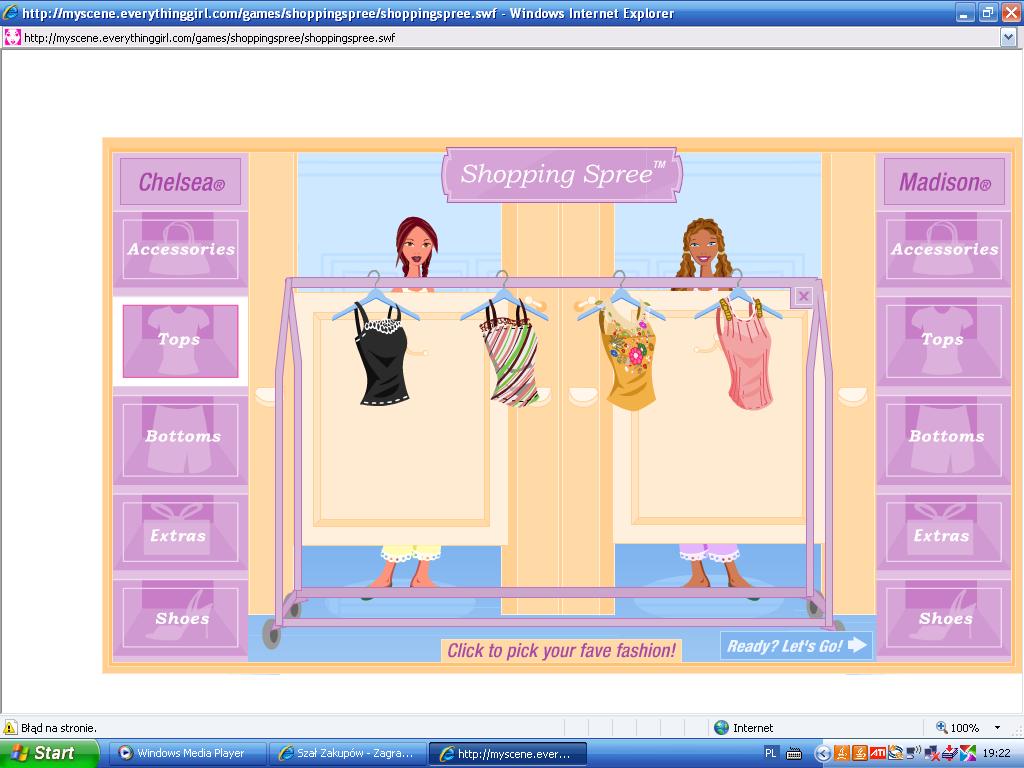Image resolution: width=1024 pixels, height=768 pixels.
Task: Open Madison's Tops category
Action: click(x=944, y=341)
